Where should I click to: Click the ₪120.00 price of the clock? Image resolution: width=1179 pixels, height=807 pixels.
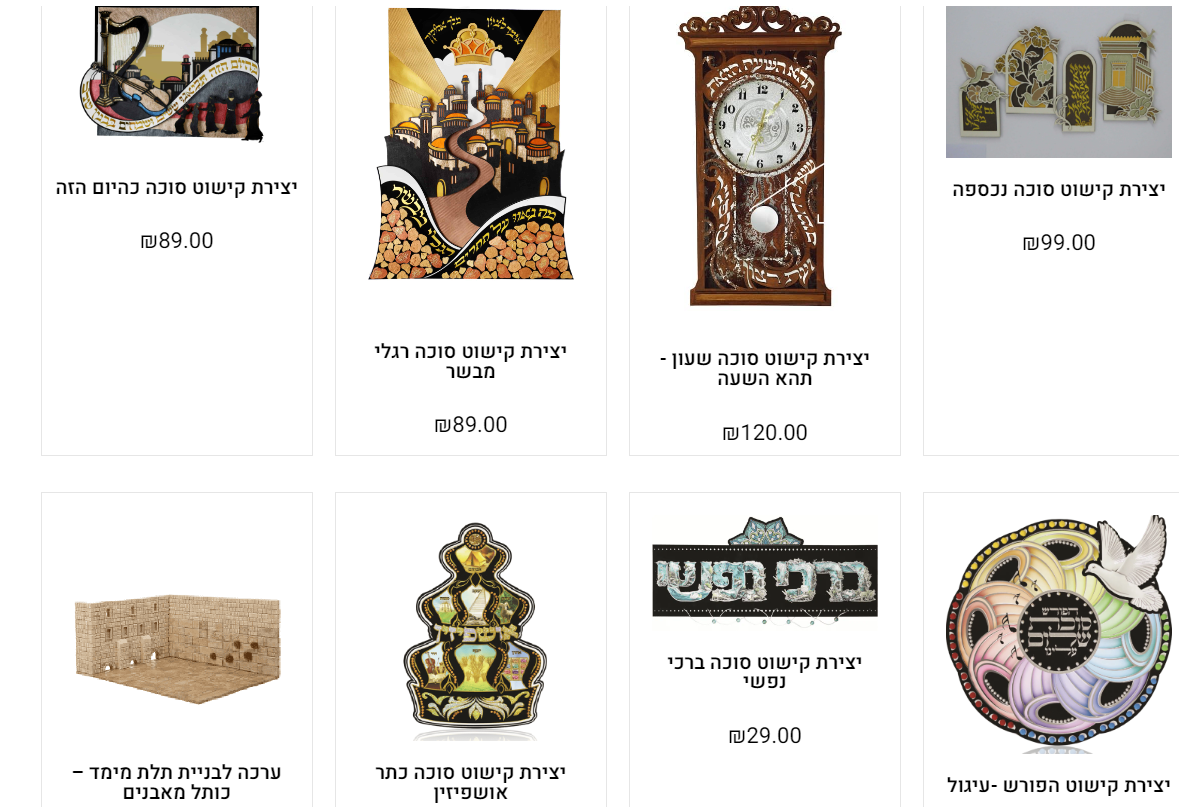point(765,432)
